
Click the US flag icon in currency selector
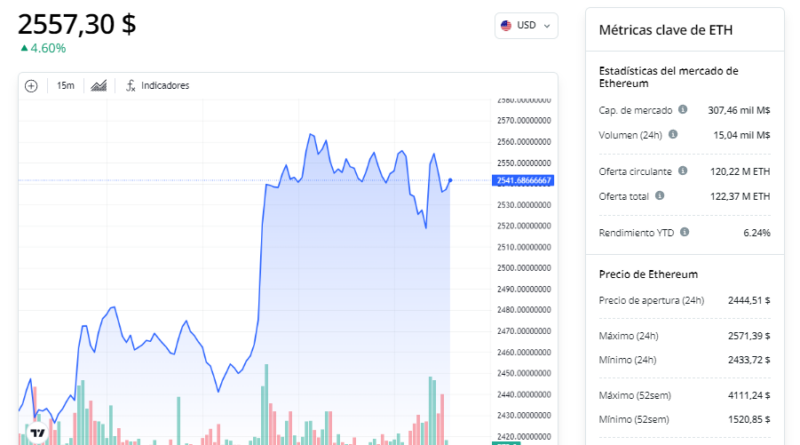coord(507,26)
